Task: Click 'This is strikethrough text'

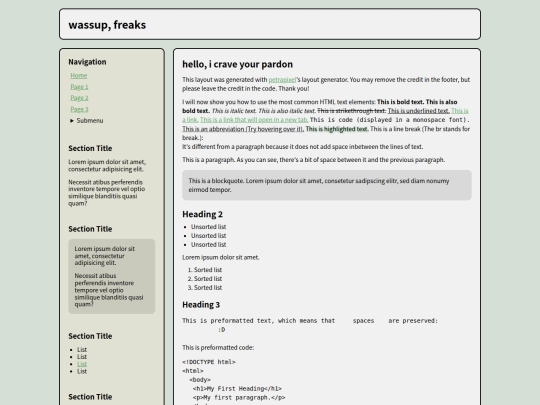Action: pos(351,111)
